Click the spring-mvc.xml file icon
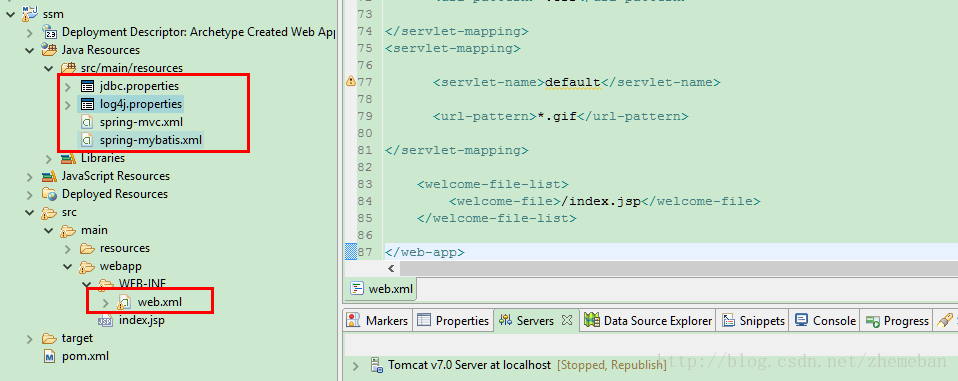Screen dimensions: 958x381 (87, 122)
